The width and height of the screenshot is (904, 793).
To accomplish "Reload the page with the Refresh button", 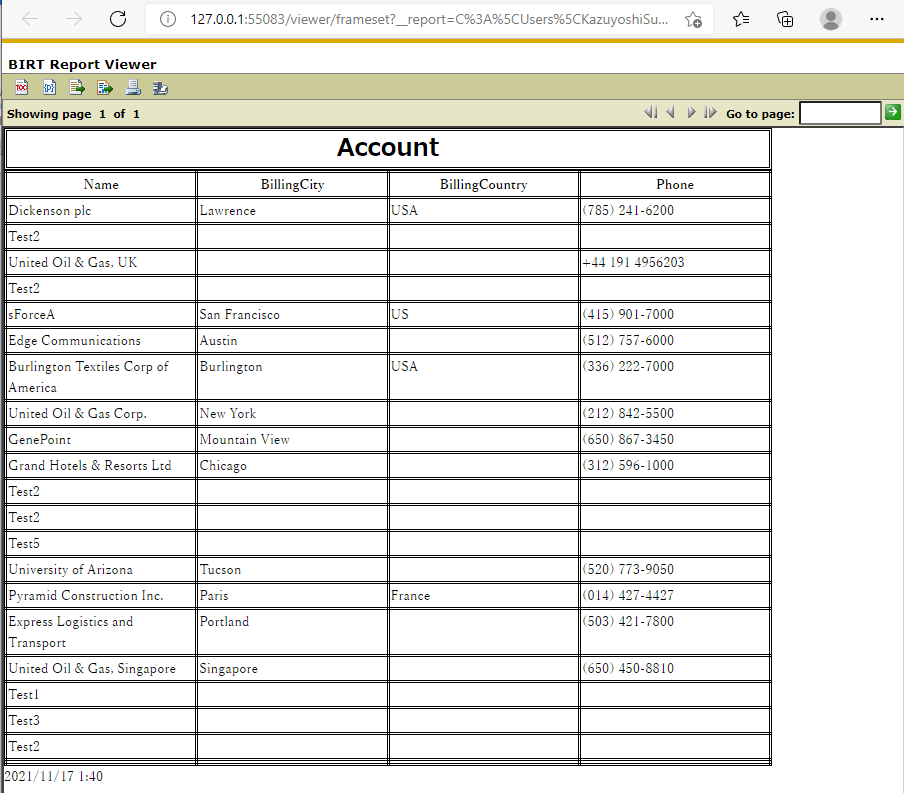I will (118, 19).
